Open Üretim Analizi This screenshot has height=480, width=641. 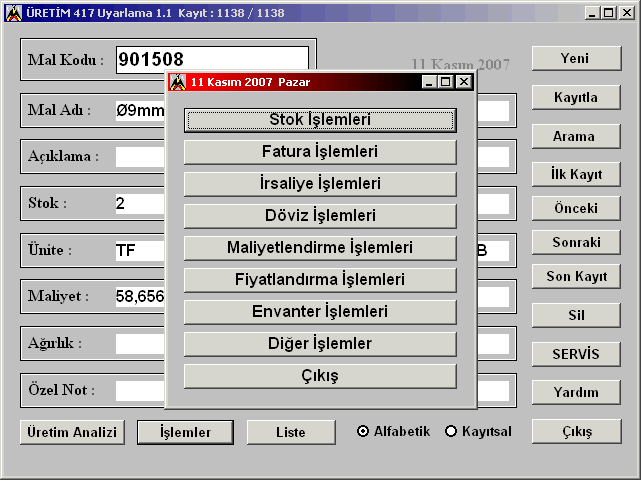point(70,432)
